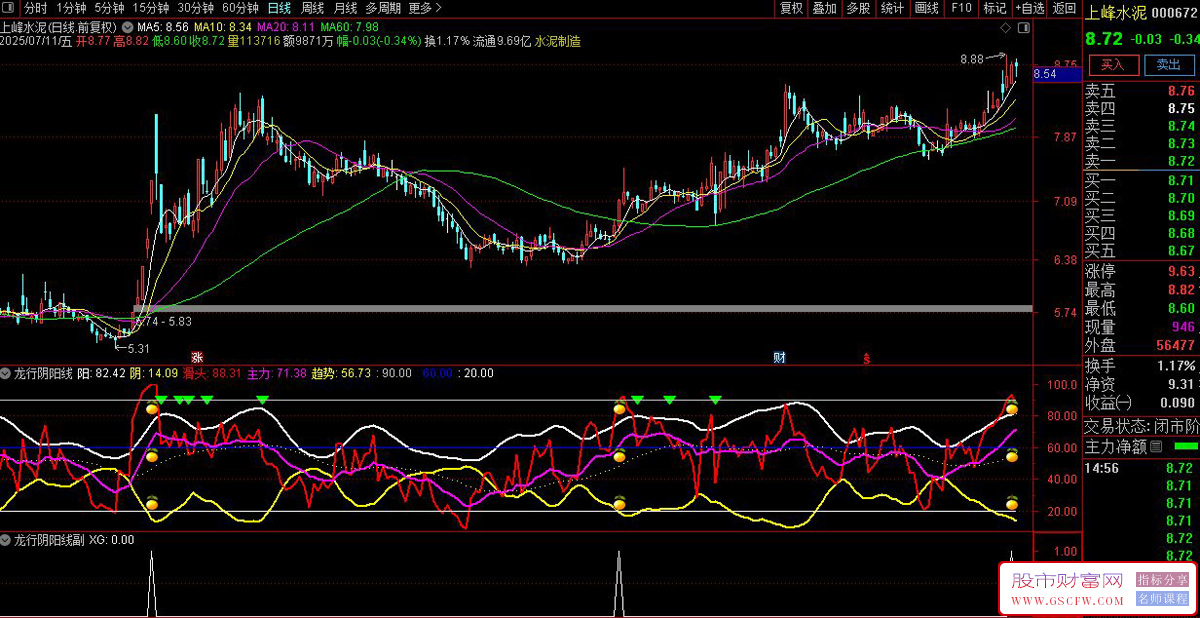Click the 趋势: 56.73 indicator value
The image size is (1200, 618).
[342, 373]
